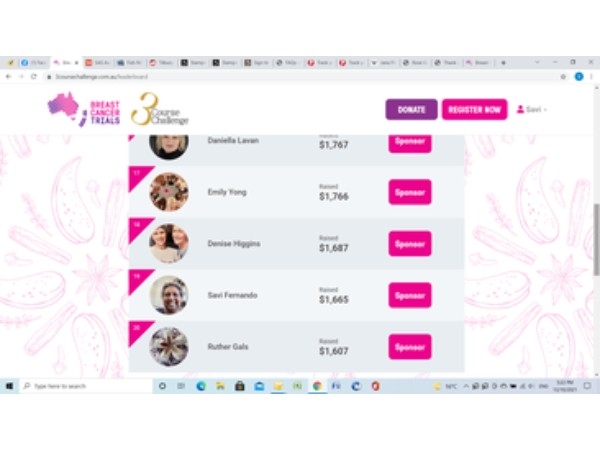This screenshot has height=450, width=600.
Task: Open Microsoft Edge from the taskbar
Action: [201, 386]
